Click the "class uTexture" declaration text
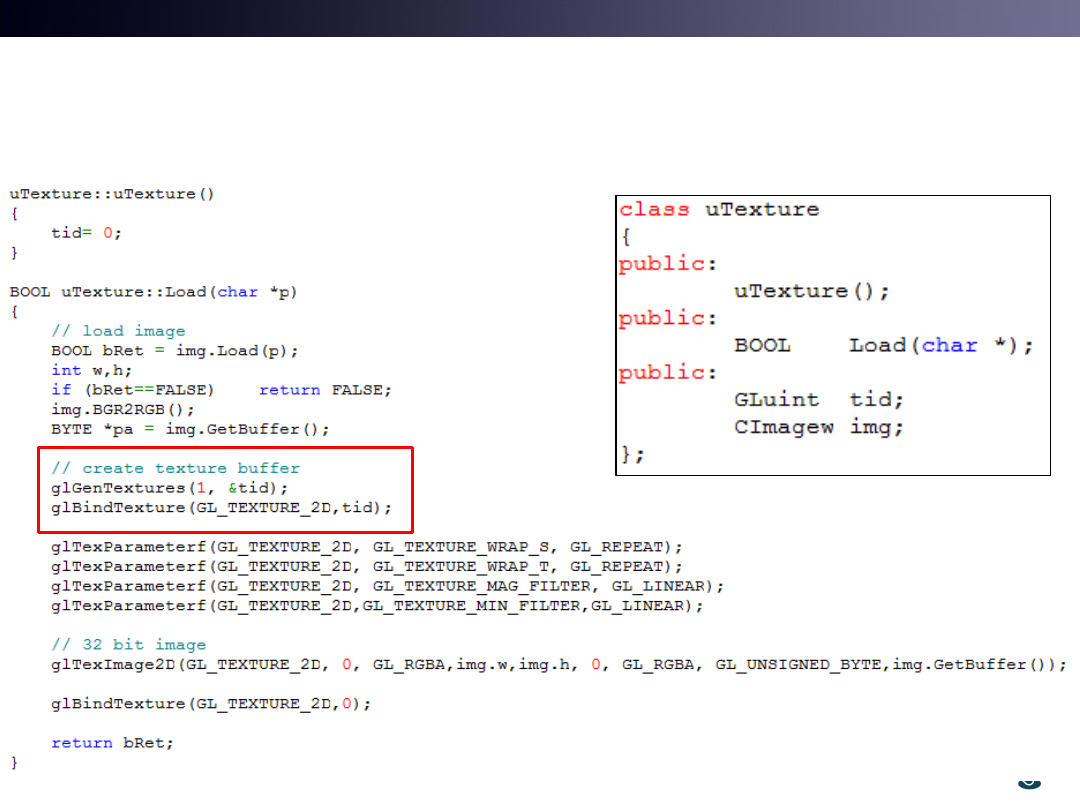The image size is (1080, 810). tap(718, 209)
